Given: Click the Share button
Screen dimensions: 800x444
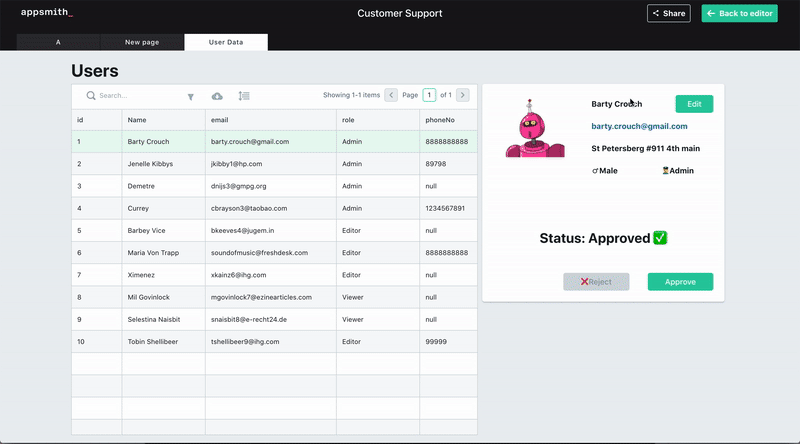Looking at the screenshot, I should 668,13.
